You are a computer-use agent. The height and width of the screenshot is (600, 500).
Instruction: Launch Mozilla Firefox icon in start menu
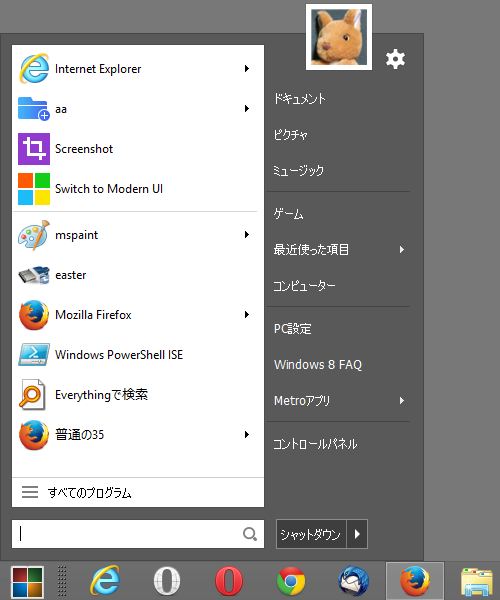34,315
